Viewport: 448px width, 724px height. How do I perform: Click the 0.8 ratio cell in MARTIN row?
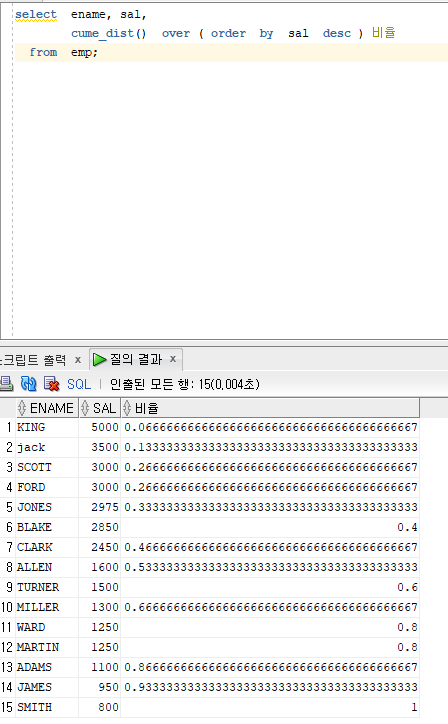271,647
